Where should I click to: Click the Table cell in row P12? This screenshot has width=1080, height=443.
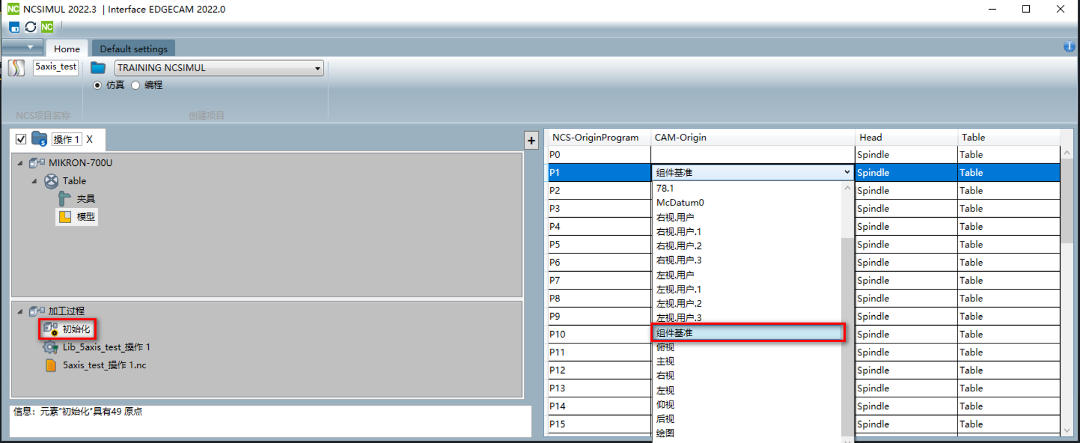pyautogui.click(x=1009, y=370)
